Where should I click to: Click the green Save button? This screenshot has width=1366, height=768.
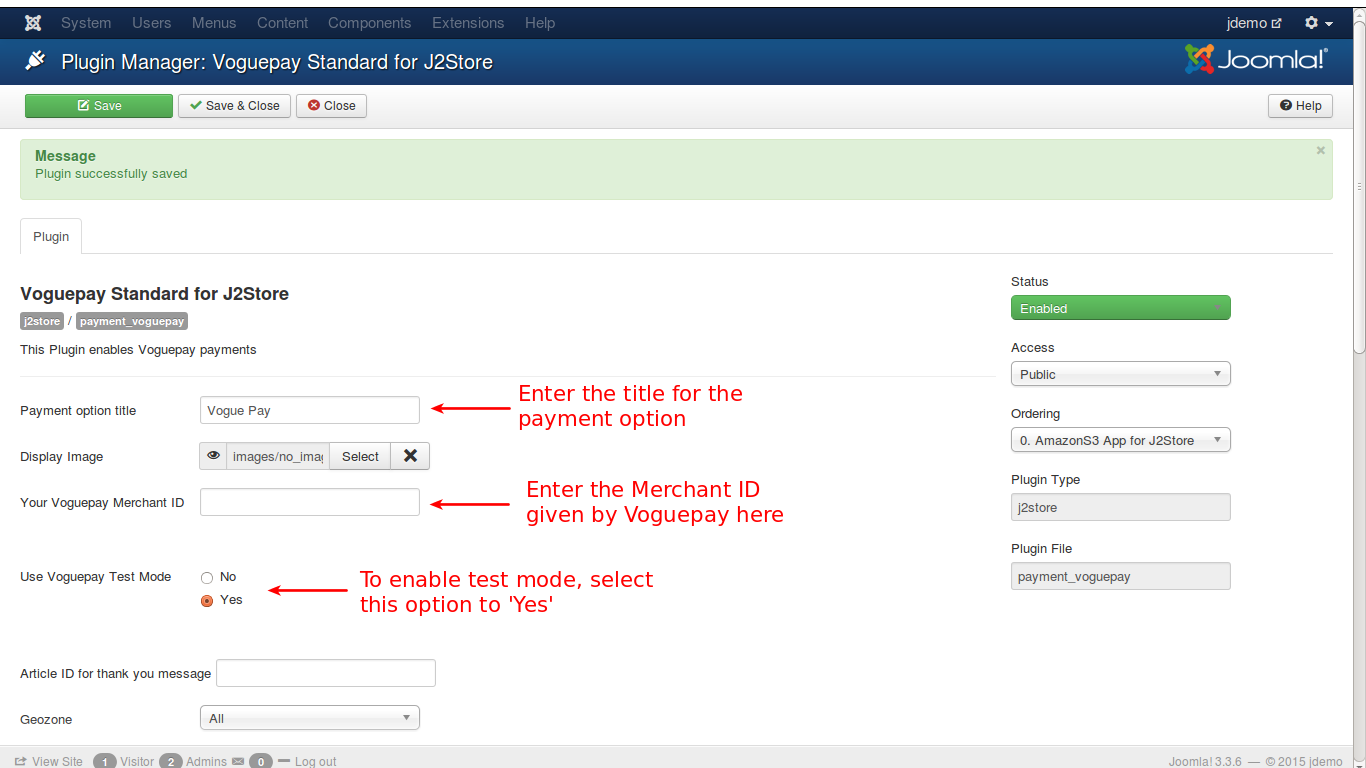point(99,106)
